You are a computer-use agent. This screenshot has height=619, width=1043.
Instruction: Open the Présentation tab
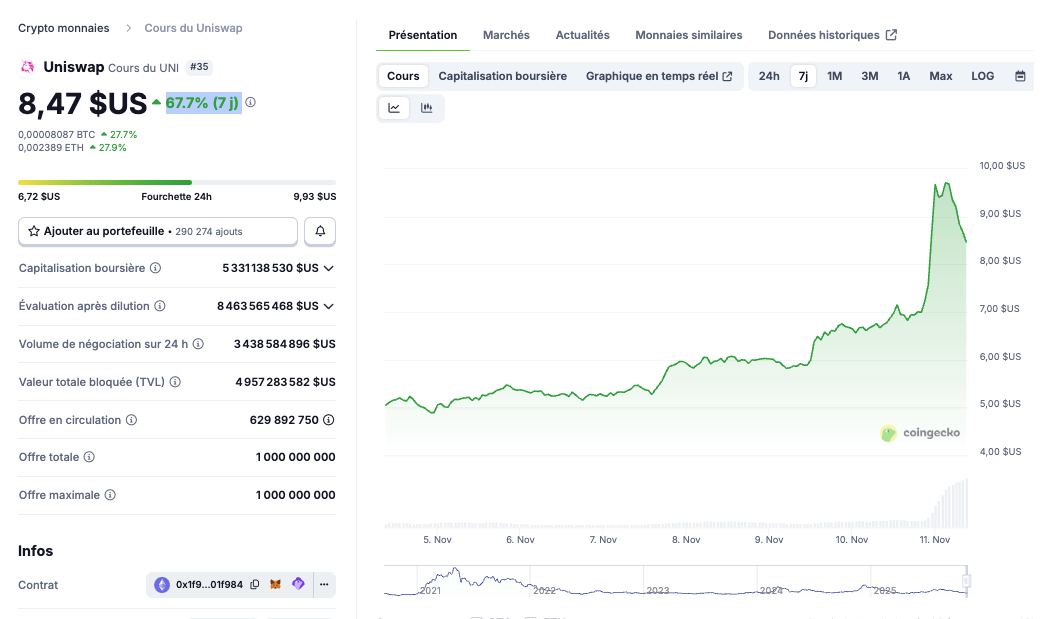pyautogui.click(x=422, y=35)
